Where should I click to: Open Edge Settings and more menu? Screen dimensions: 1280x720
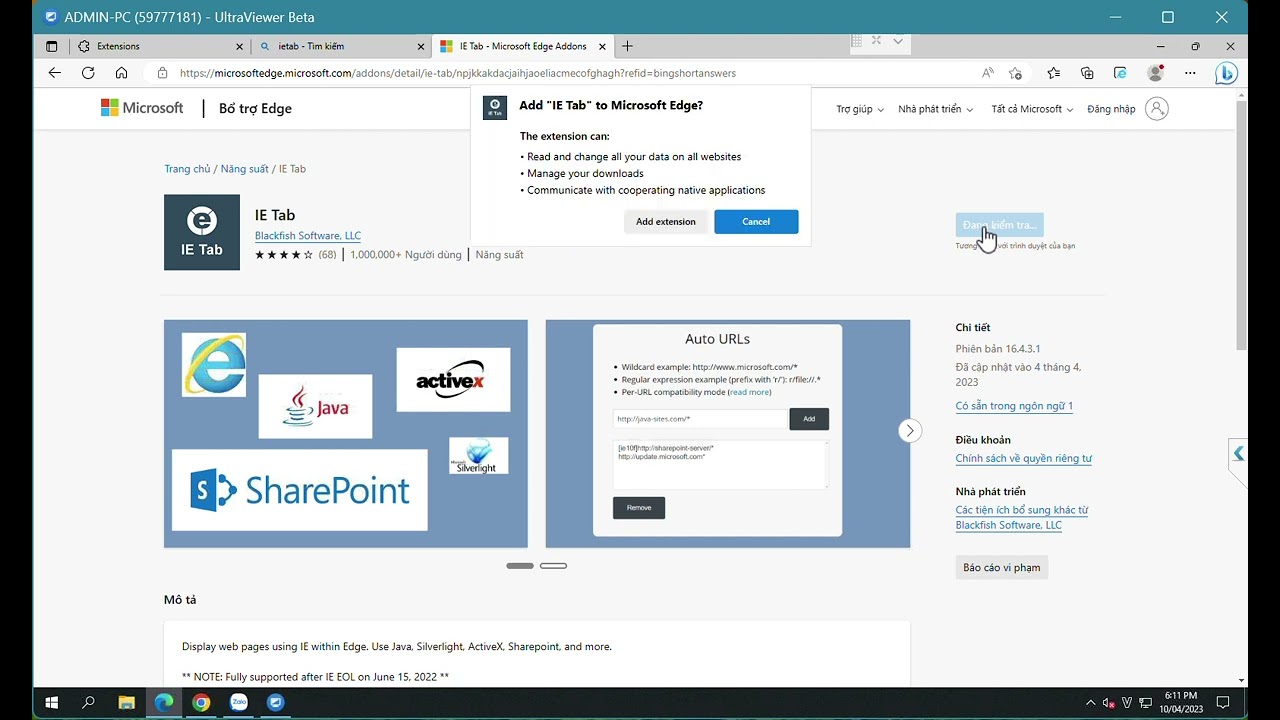pos(1190,73)
